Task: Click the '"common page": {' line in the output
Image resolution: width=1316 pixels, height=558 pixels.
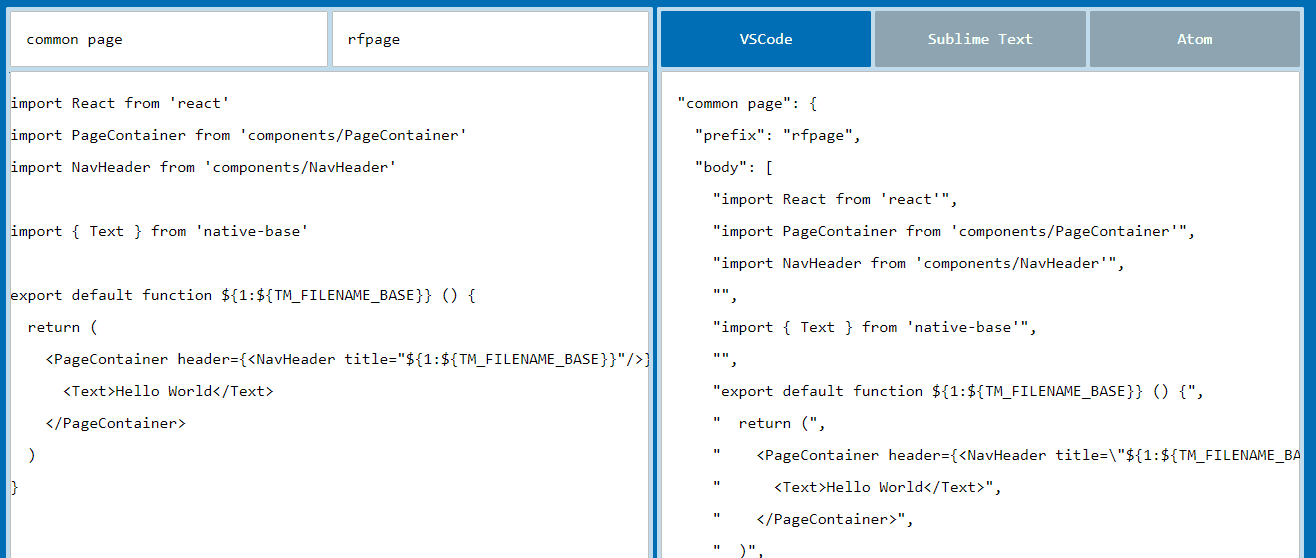Action: tap(748, 103)
